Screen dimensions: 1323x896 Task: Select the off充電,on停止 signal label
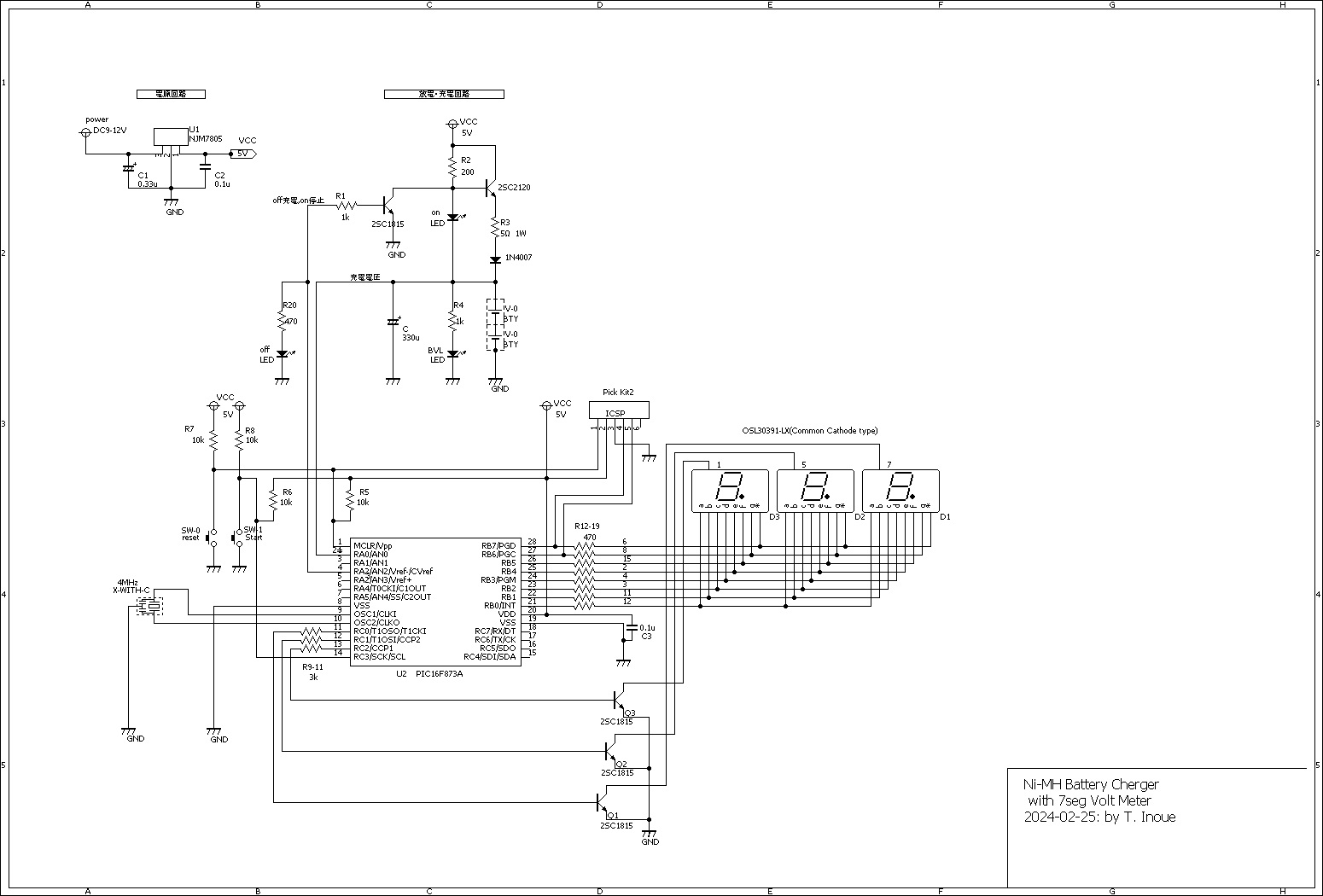point(299,201)
